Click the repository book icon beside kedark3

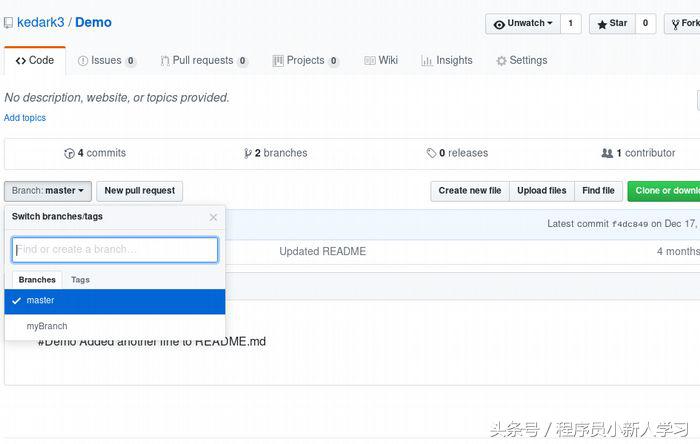pyautogui.click(x=8, y=23)
